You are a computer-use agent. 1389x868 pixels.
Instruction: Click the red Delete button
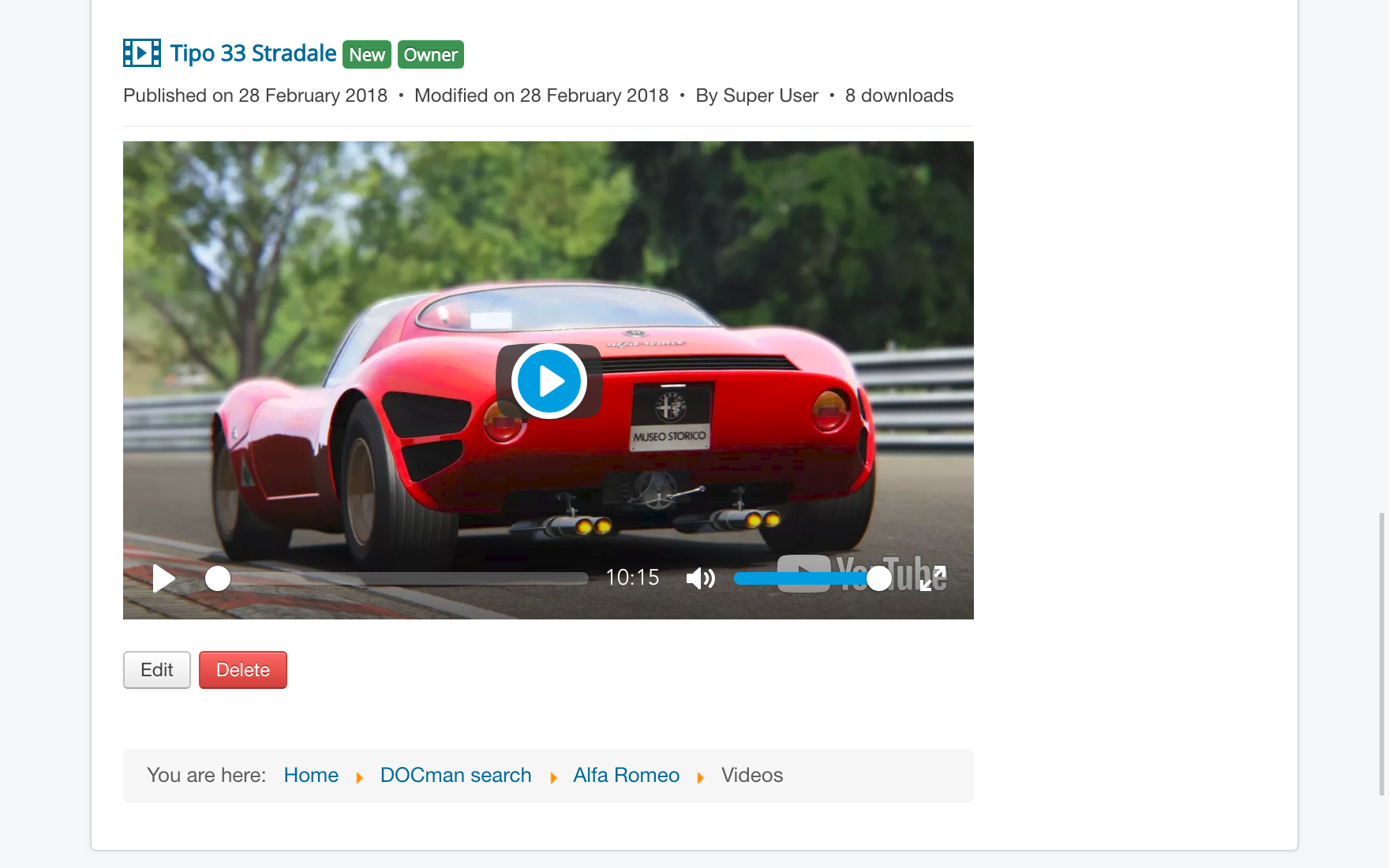click(x=243, y=670)
